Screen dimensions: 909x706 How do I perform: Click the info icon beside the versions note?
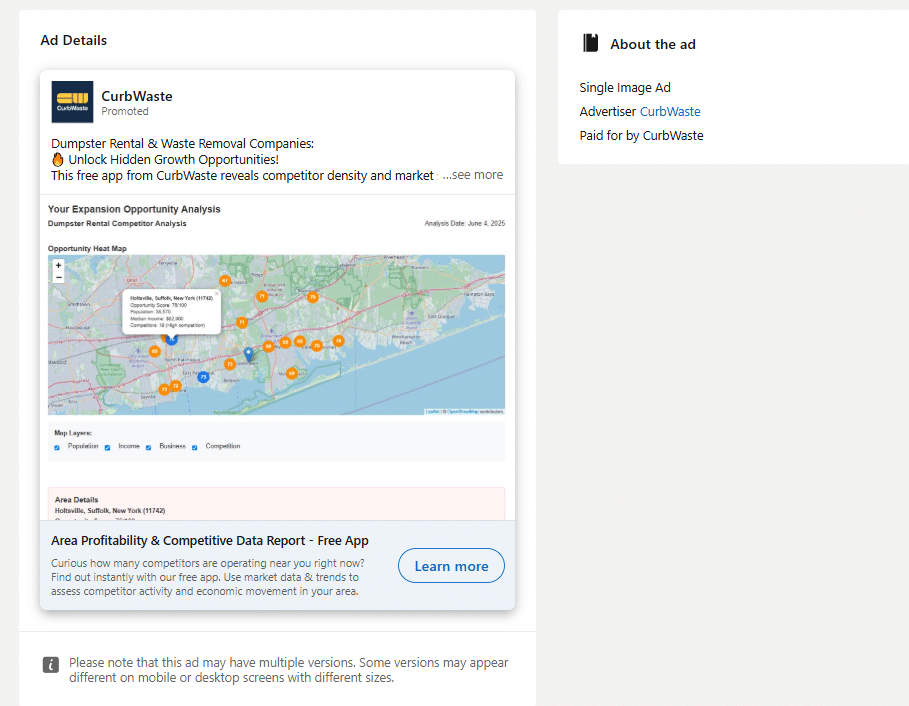[x=51, y=665]
